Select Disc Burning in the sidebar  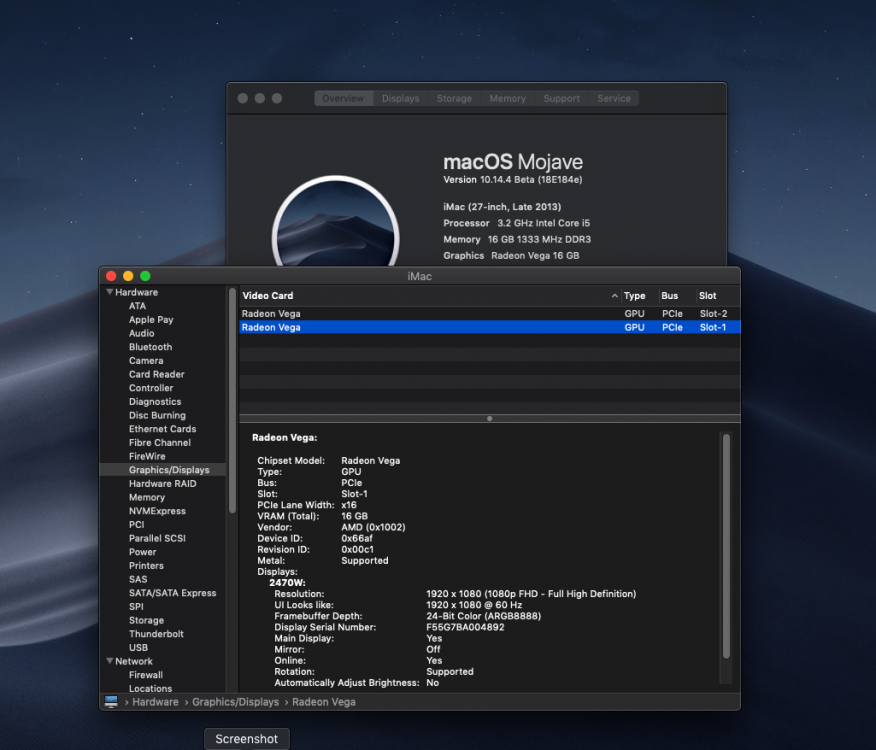pyautogui.click(x=157, y=415)
